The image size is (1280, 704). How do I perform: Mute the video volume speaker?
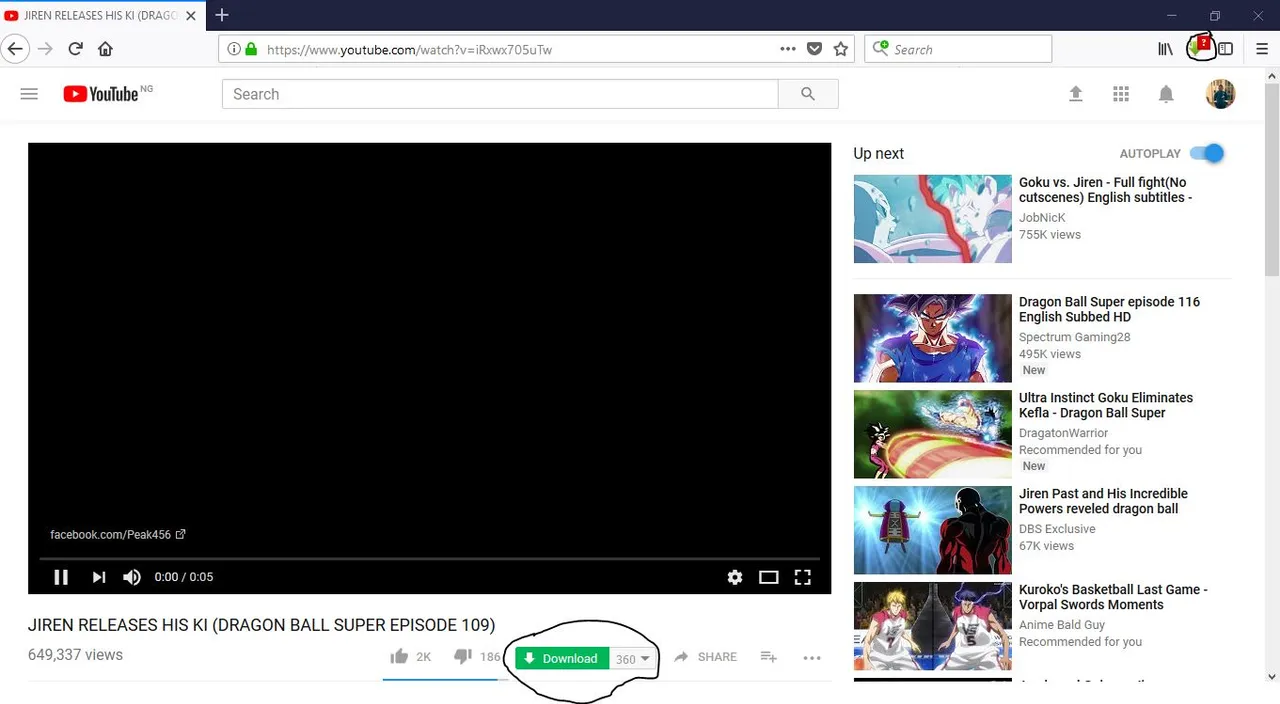pyautogui.click(x=132, y=577)
